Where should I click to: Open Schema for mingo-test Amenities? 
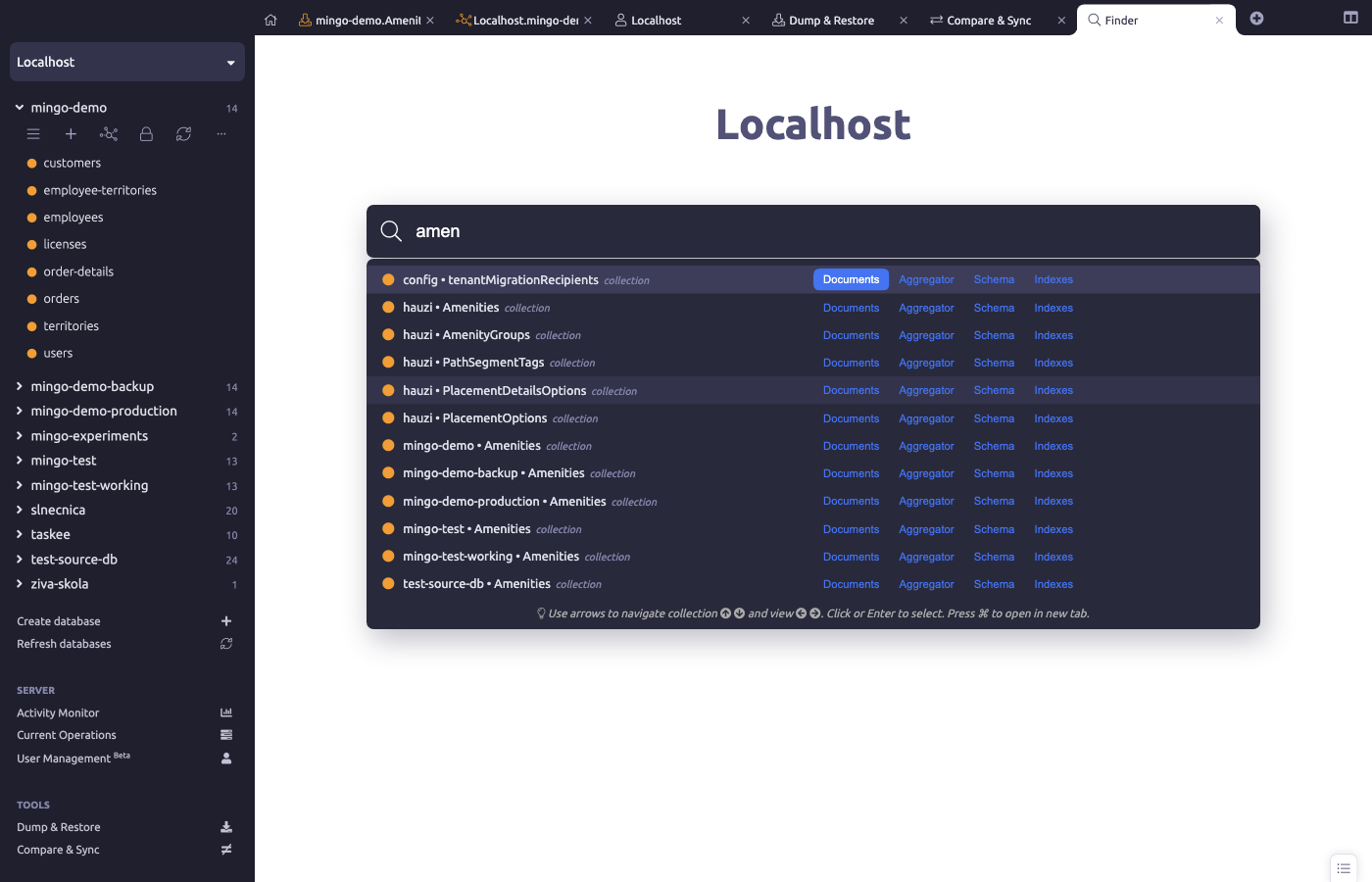coord(994,529)
